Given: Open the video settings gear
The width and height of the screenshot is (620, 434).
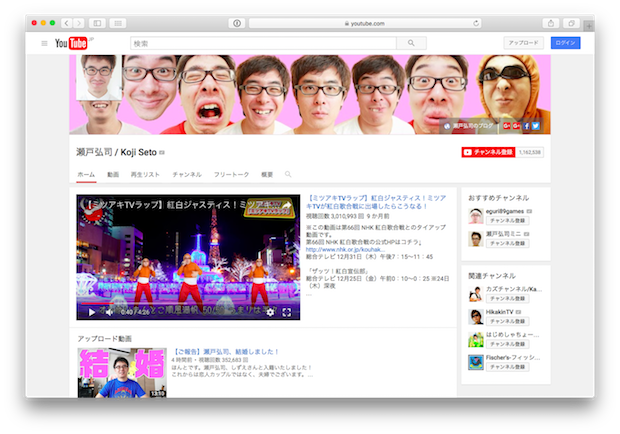Looking at the screenshot, I should (x=270, y=312).
